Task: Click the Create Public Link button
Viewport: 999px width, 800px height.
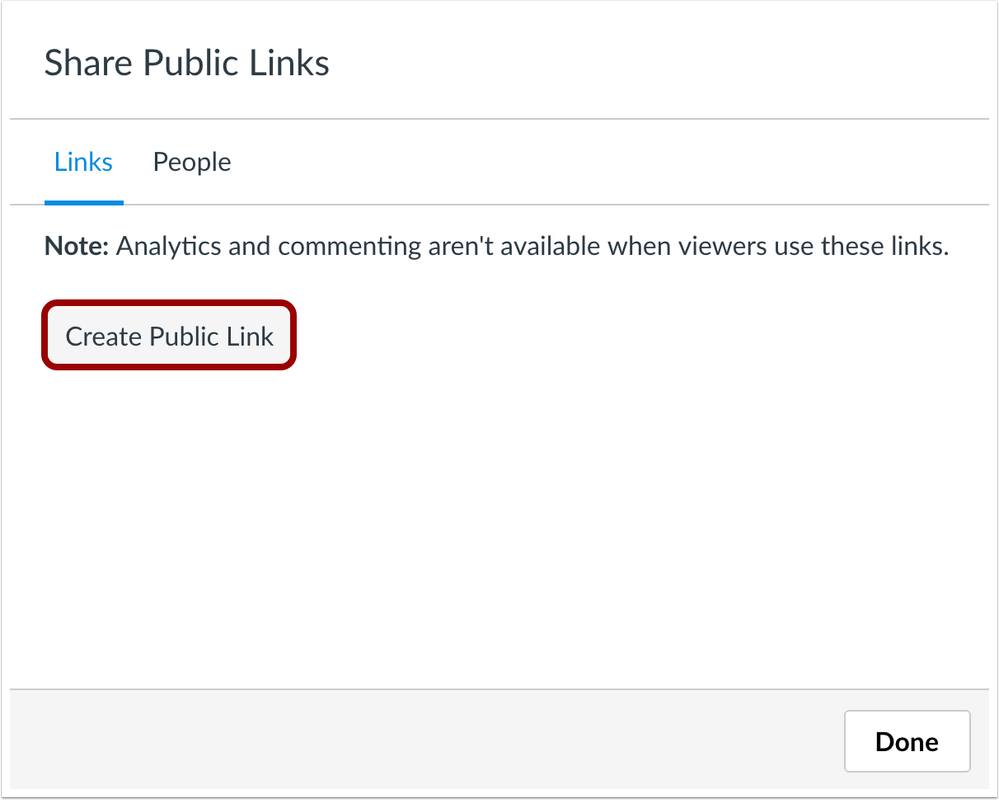Action: 169,336
